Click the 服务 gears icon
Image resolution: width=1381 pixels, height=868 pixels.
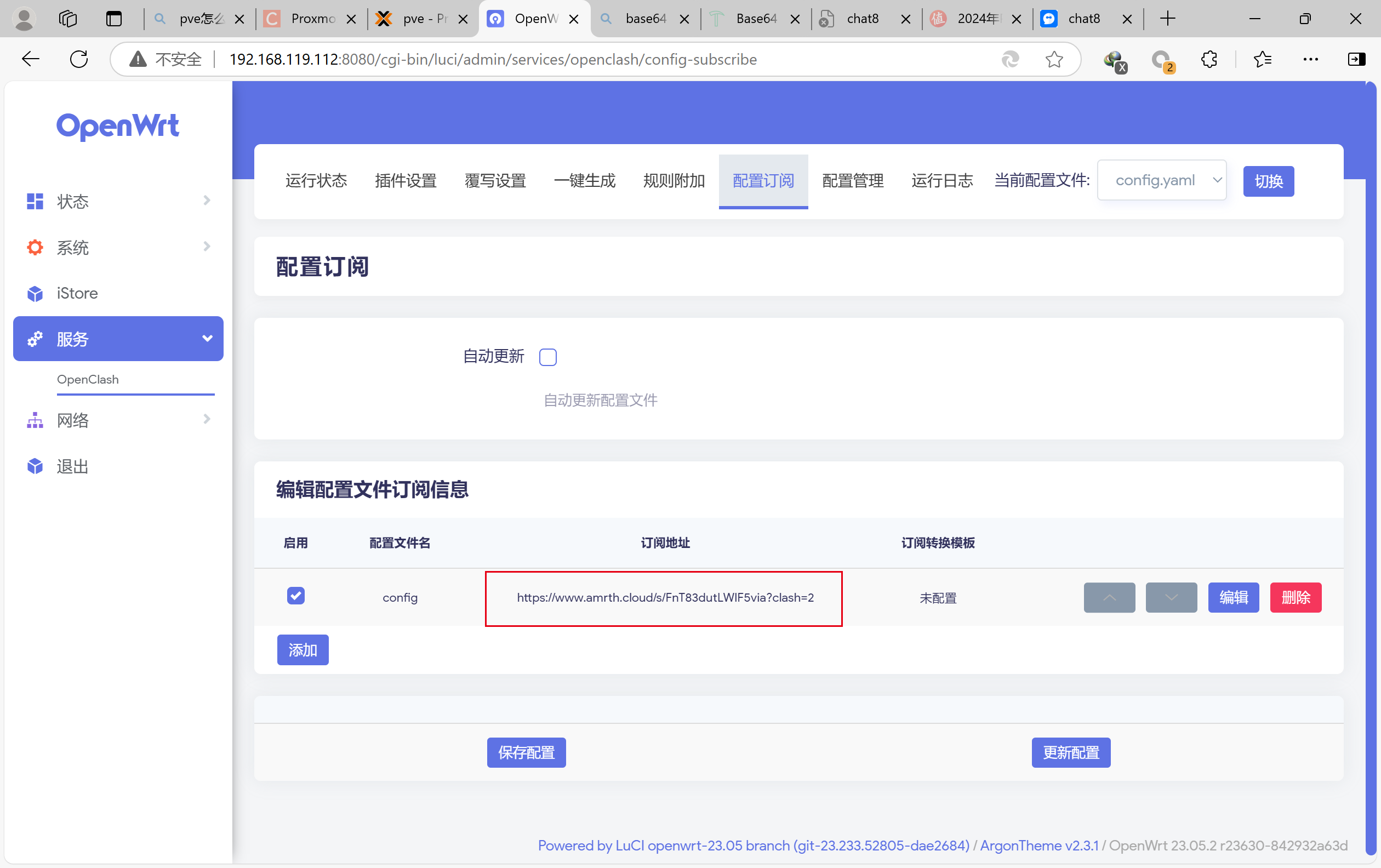pyautogui.click(x=35, y=339)
